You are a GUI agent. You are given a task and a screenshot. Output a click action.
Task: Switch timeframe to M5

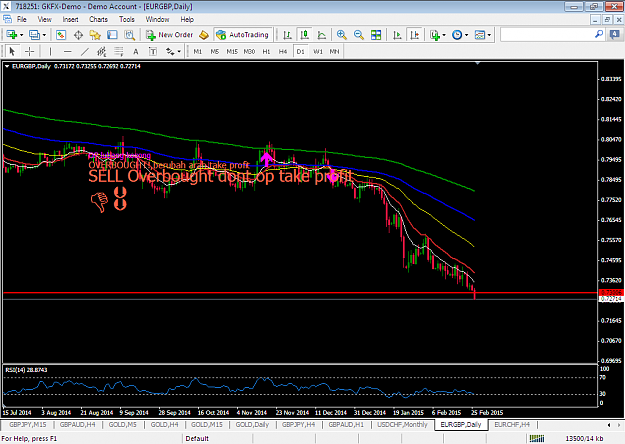(x=214, y=51)
